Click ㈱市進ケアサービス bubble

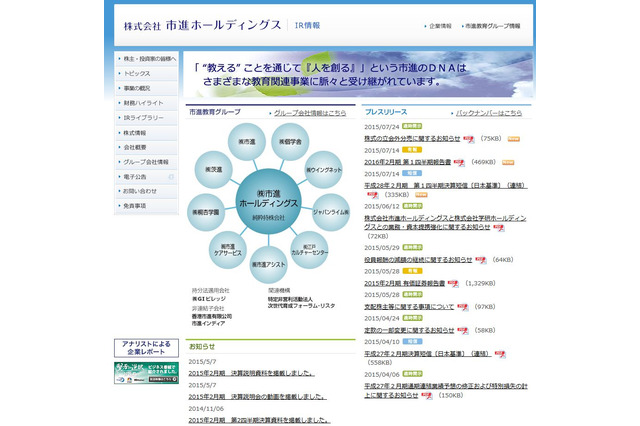[228, 250]
